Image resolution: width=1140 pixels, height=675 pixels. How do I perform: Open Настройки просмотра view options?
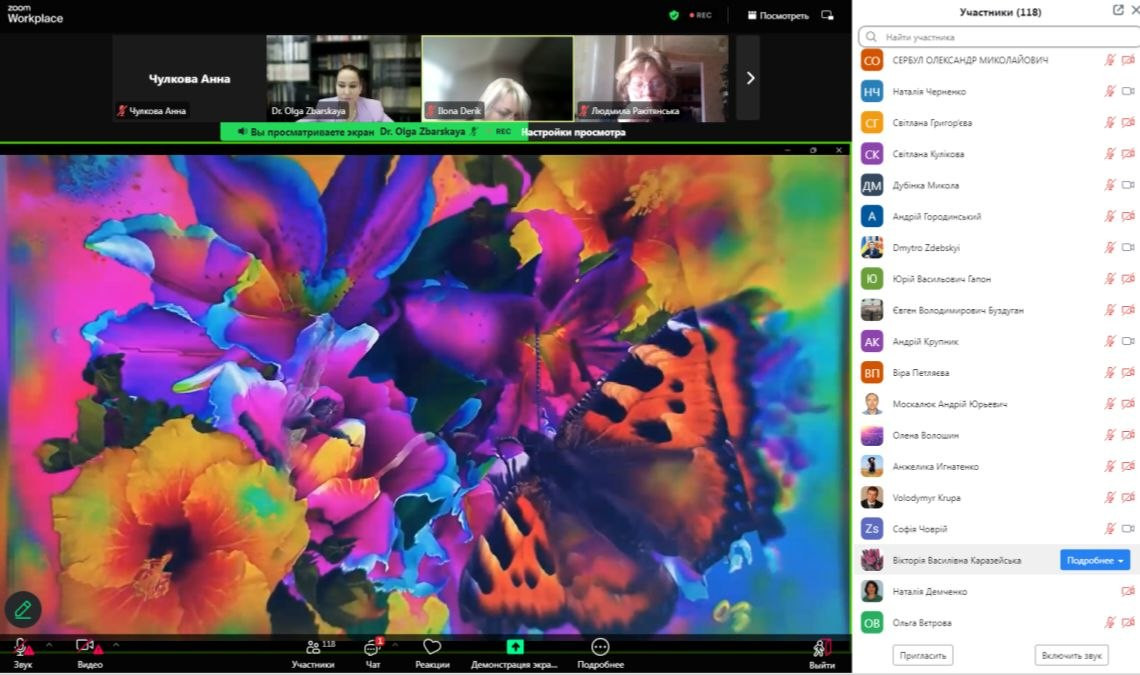(x=575, y=132)
